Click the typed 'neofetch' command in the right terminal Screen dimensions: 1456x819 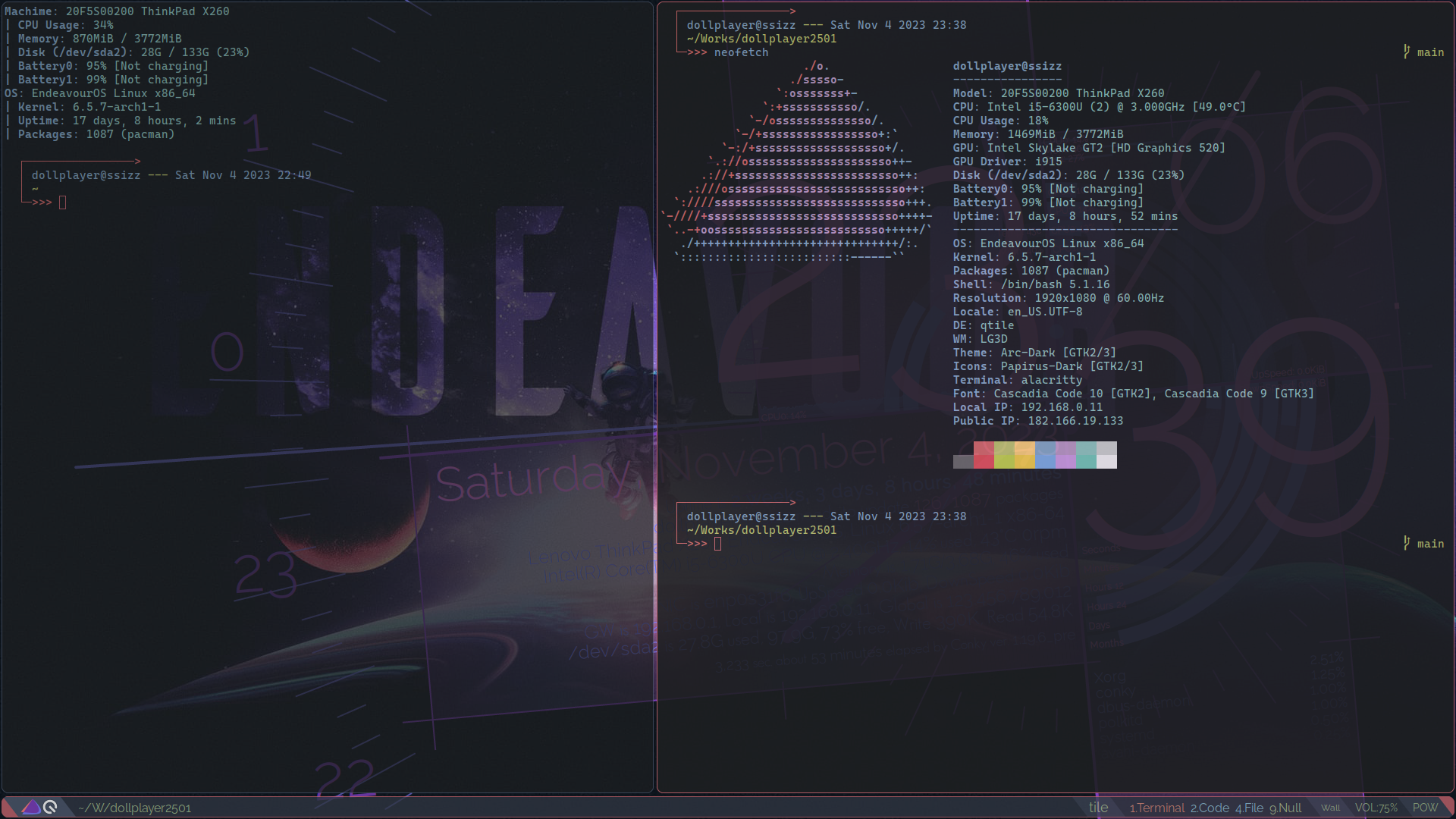tap(741, 52)
